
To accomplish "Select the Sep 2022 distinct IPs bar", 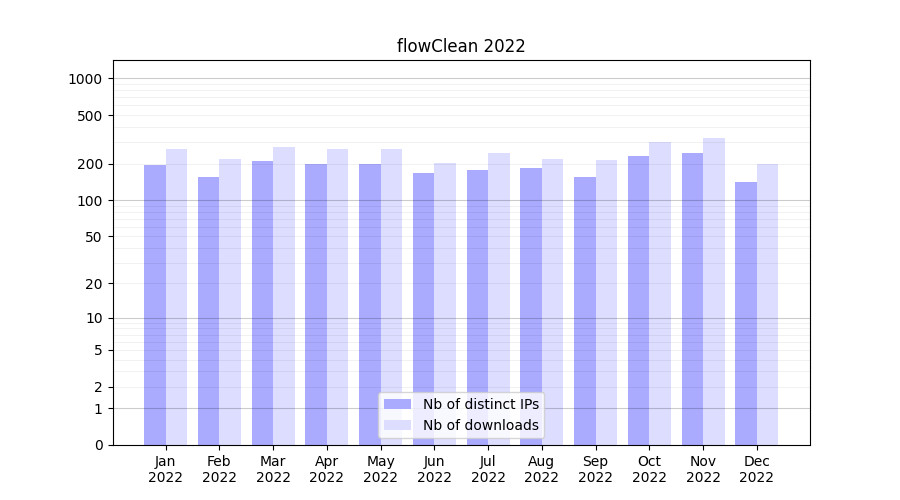I will [x=585, y=311].
